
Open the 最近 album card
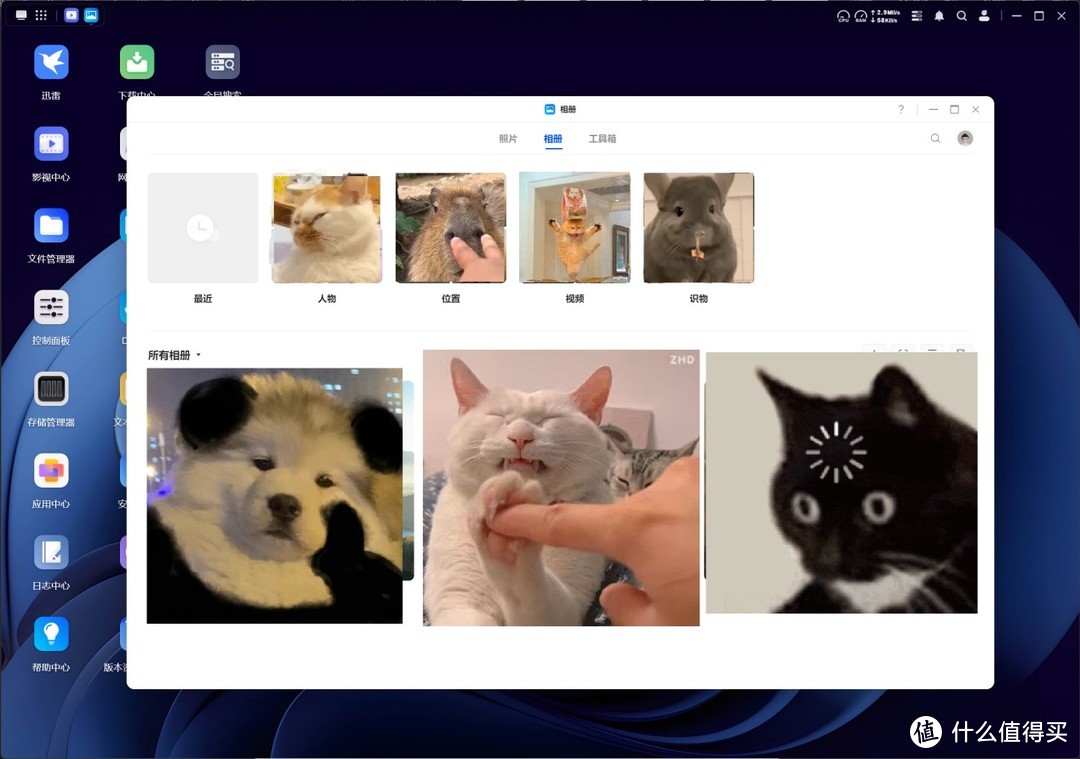coord(202,228)
